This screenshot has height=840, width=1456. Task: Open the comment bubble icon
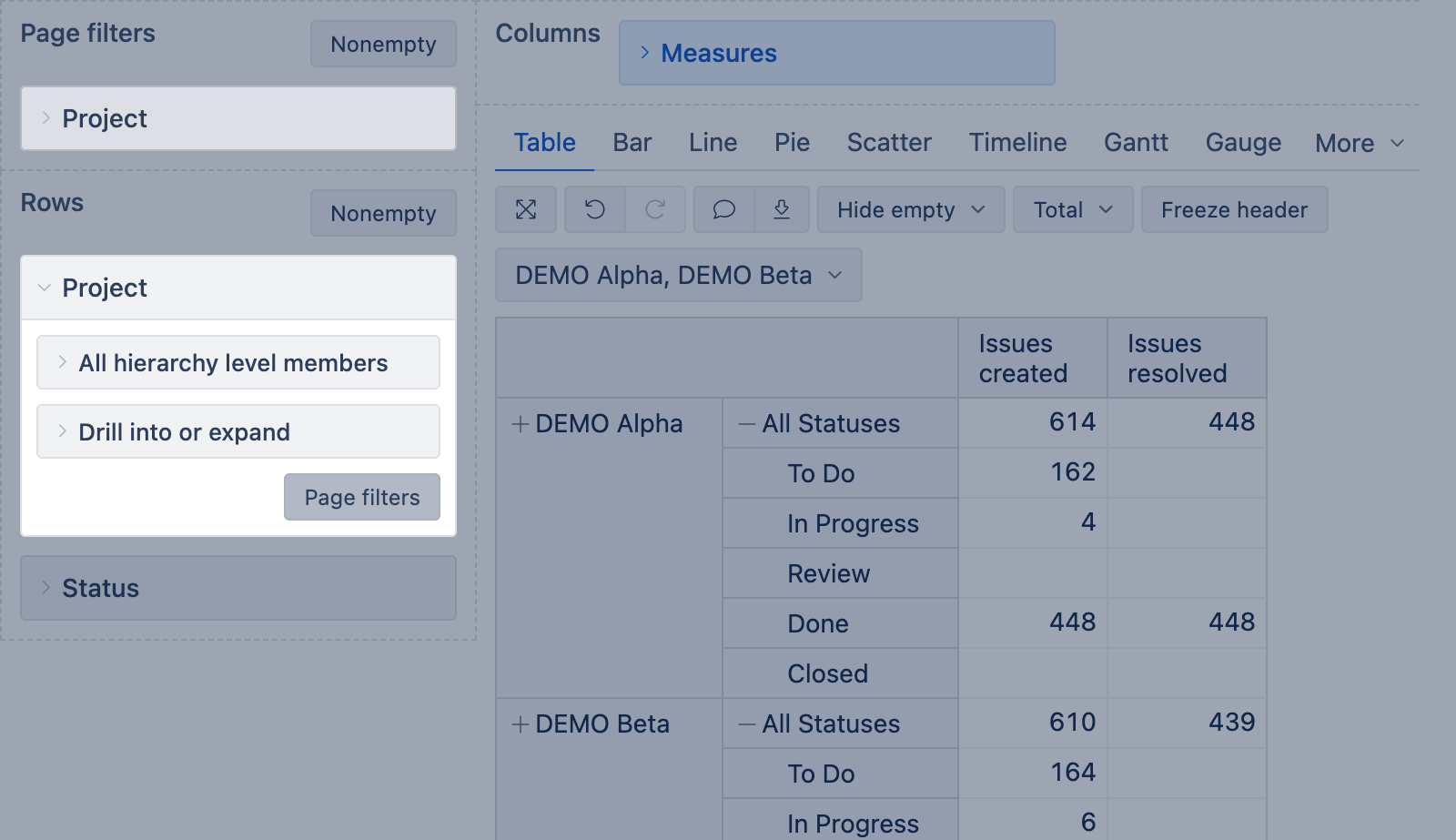[724, 210]
